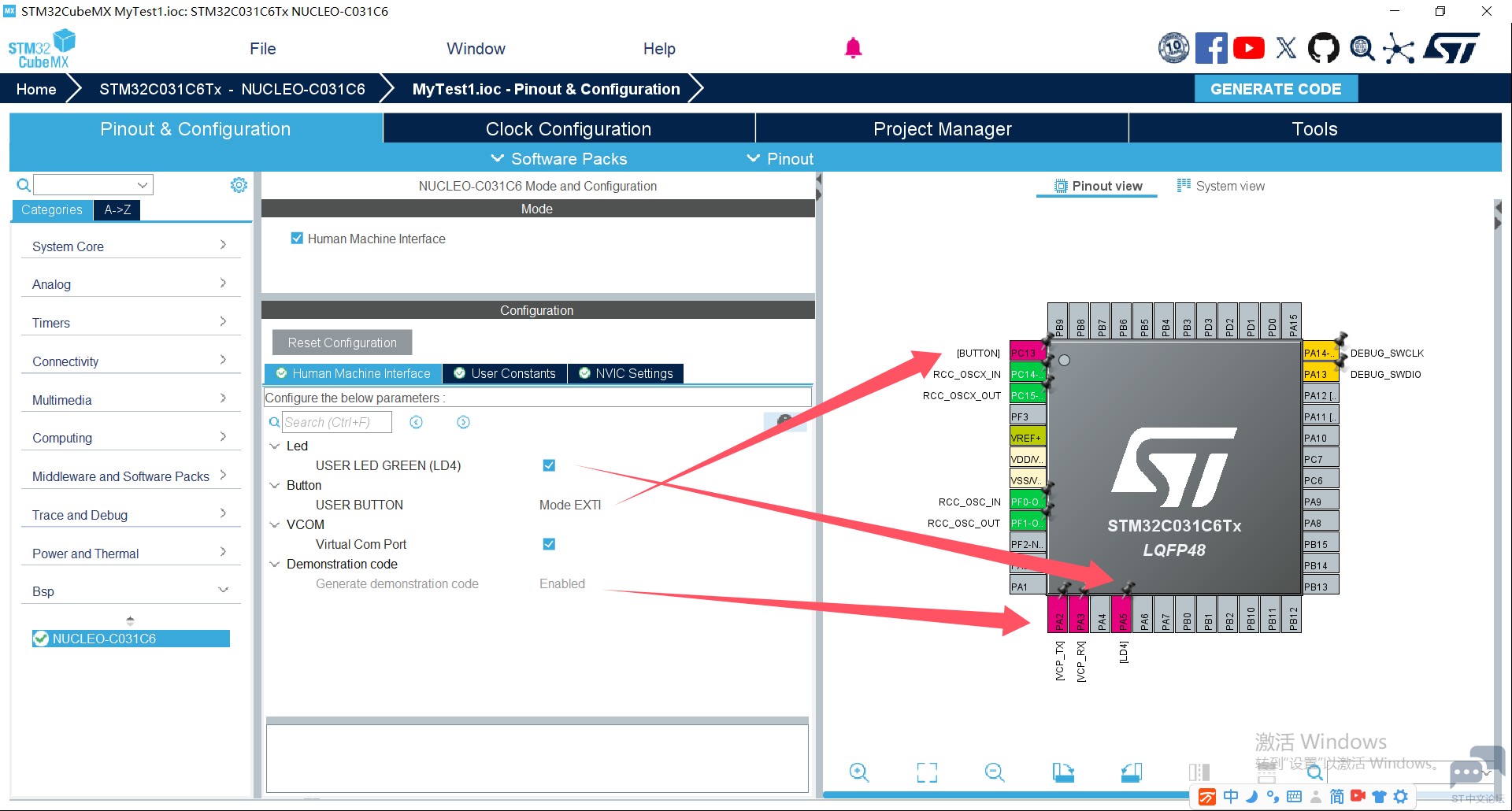Expand the System Core category

(130, 246)
